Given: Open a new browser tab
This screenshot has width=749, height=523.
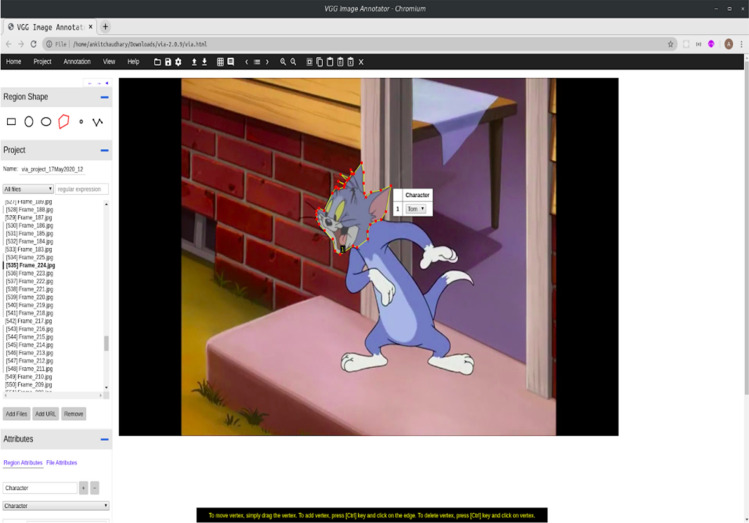Looking at the screenshot, I should coord(105,27).
